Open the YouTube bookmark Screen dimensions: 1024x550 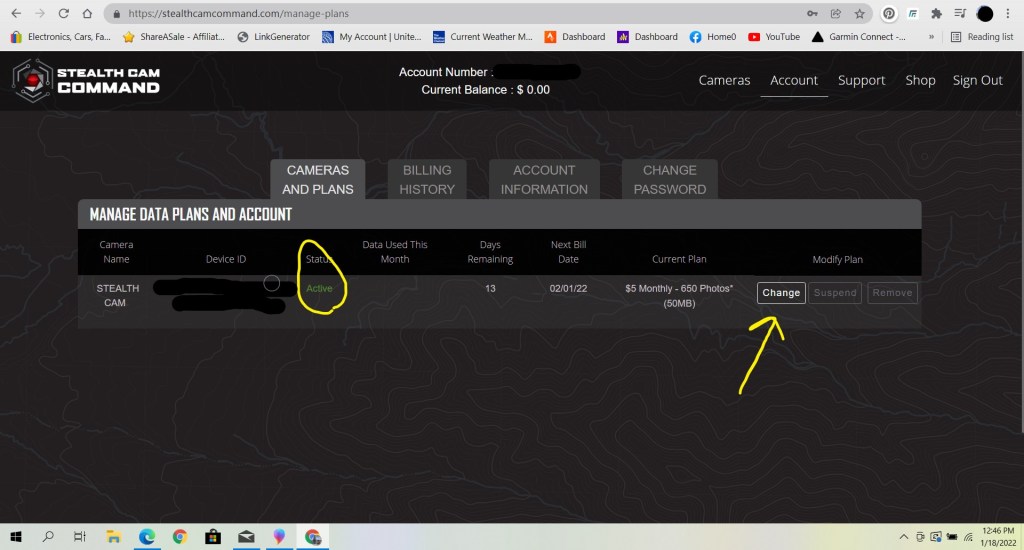pos(775,37)
